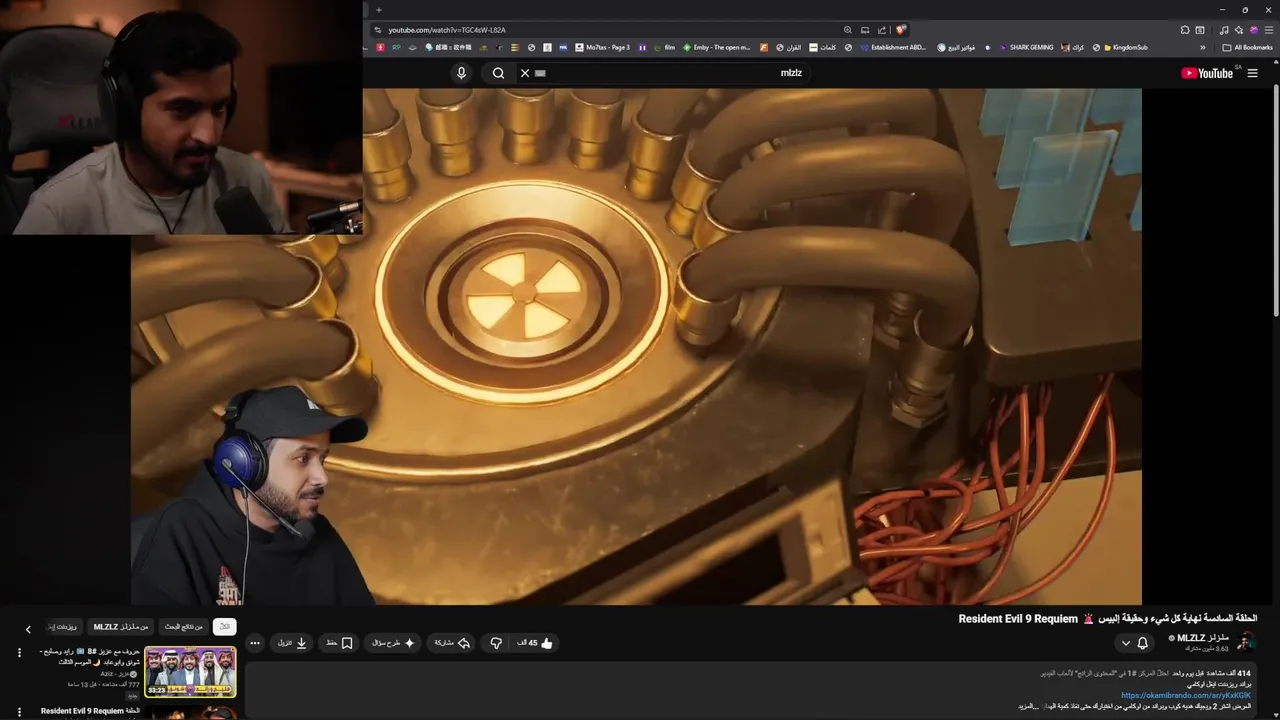Open a new browser tab
This screenshot has width=1280, height=720.
(378, 10)
